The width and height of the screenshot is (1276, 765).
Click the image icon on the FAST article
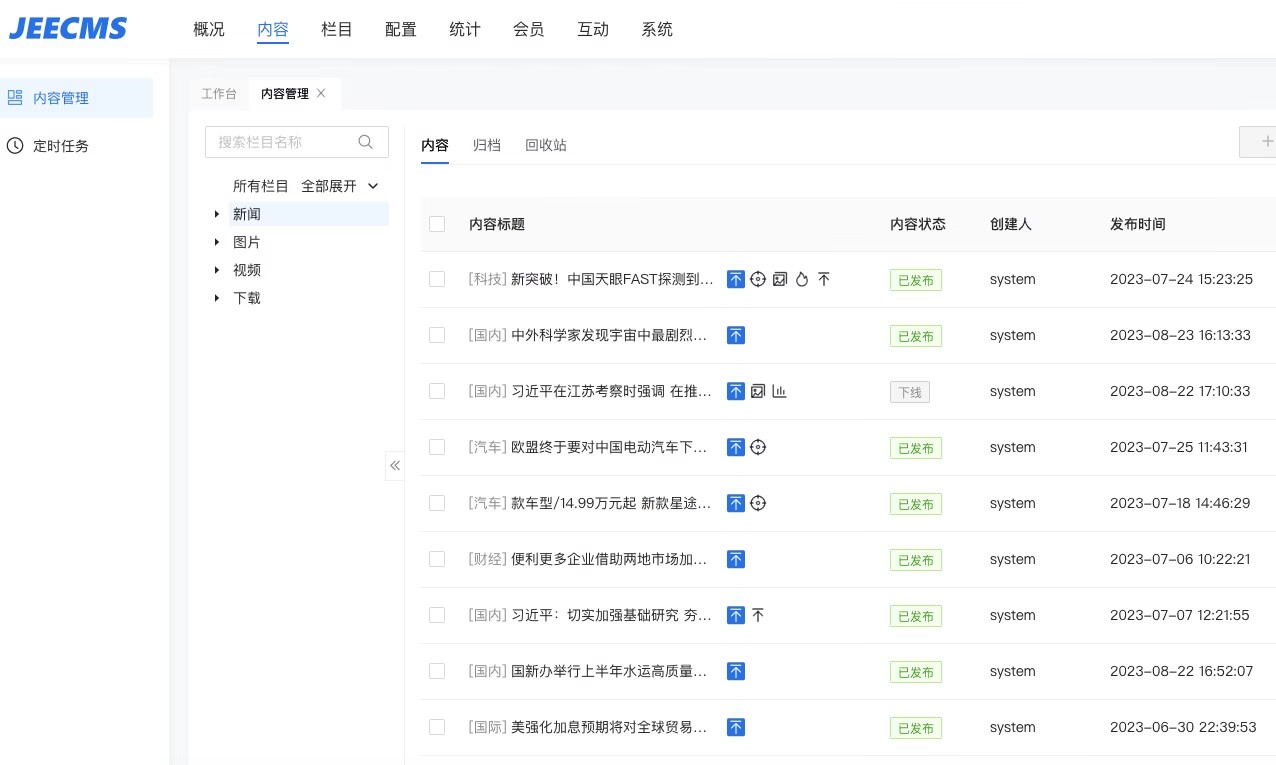780,280
